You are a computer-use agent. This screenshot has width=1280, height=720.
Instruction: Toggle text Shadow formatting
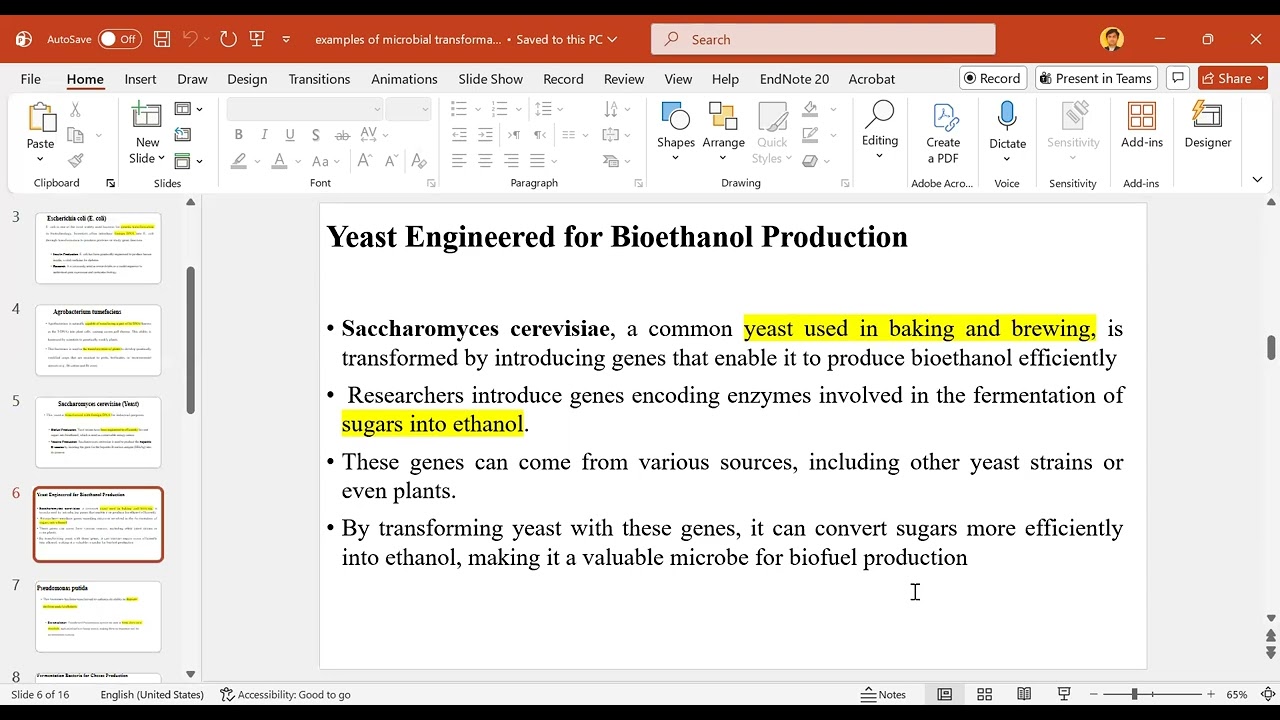(x=316, y=135)
